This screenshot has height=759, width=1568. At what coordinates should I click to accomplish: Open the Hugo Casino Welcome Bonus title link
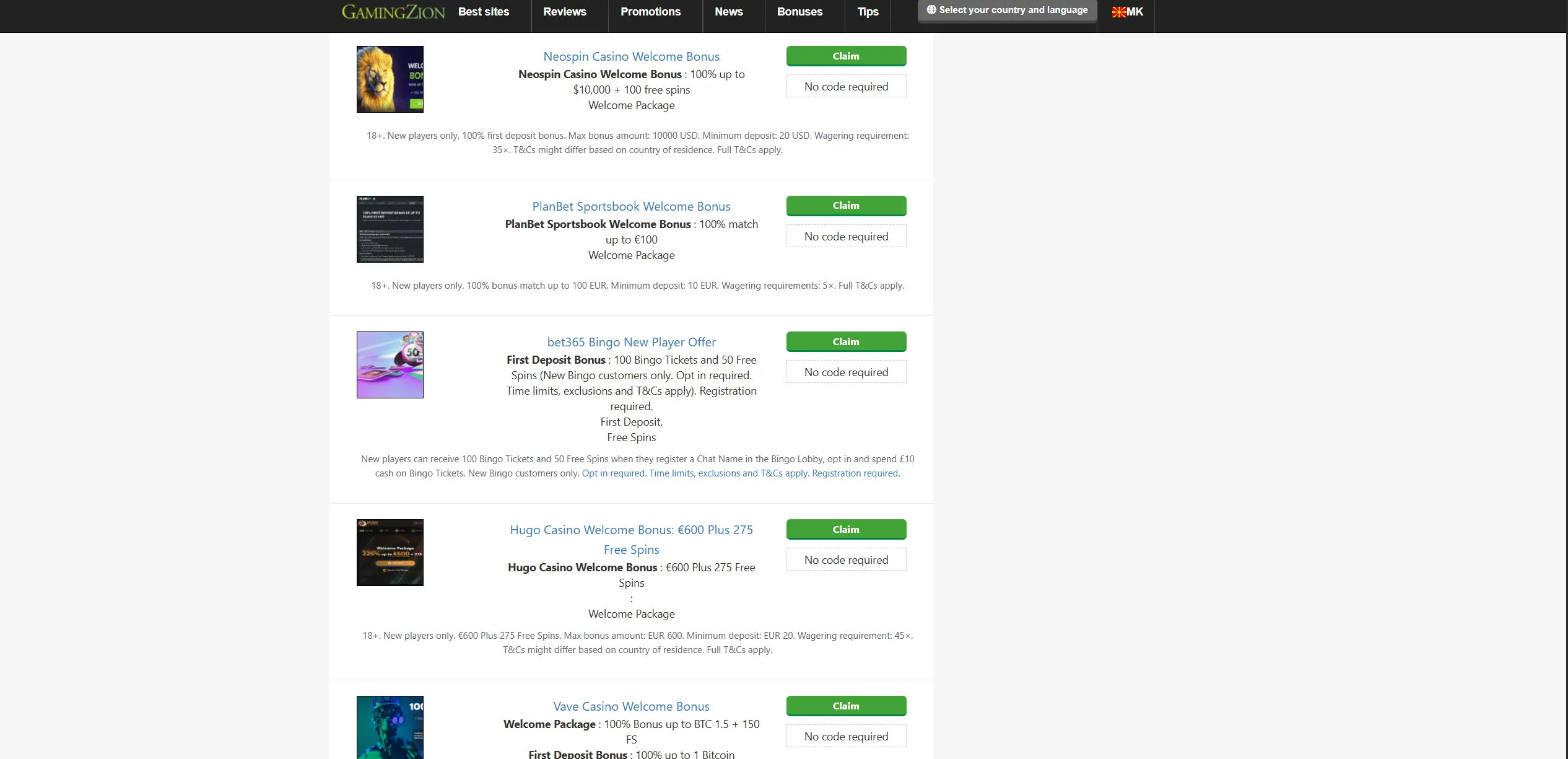[x=631, y=539]
